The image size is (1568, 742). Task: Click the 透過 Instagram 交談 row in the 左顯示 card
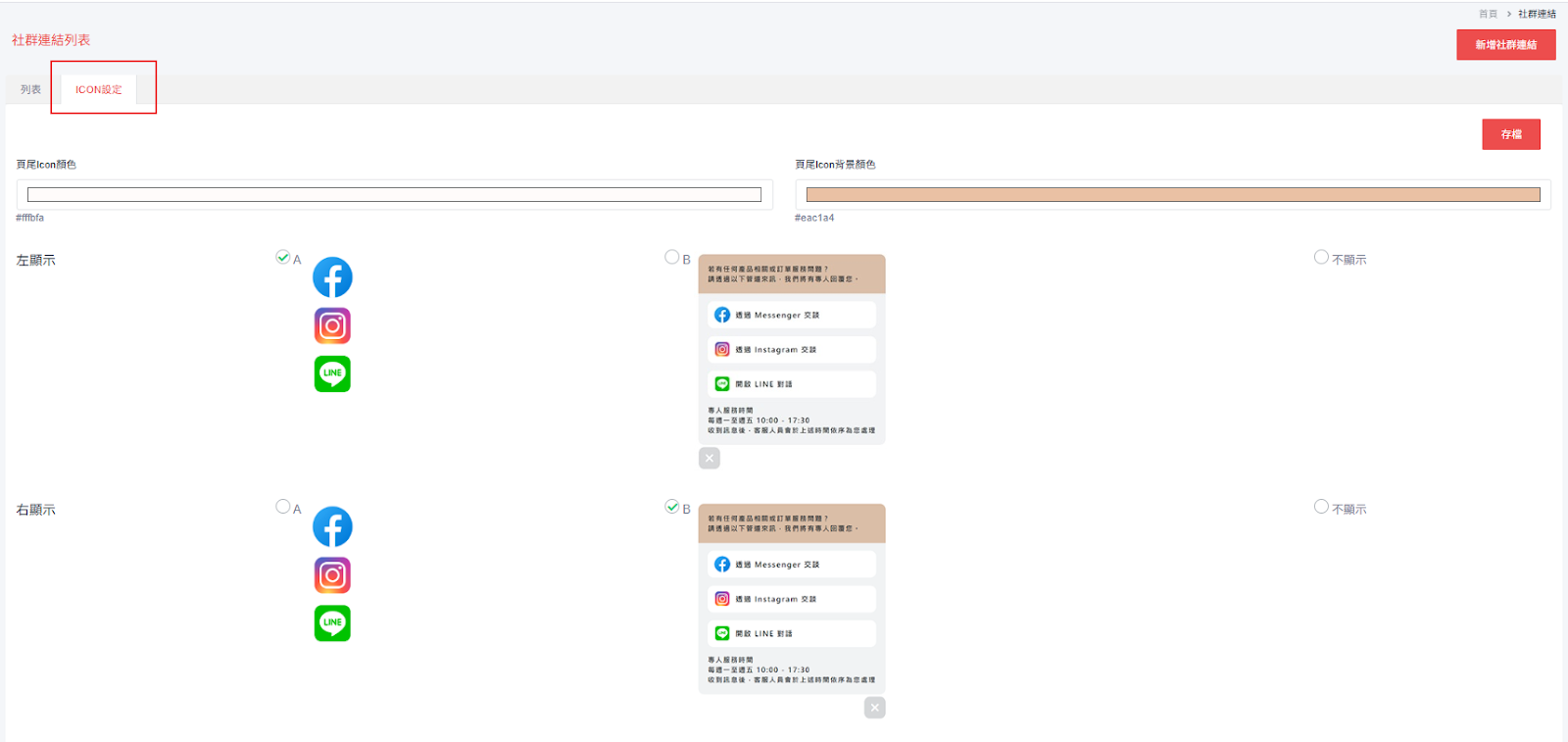(792, 349)
